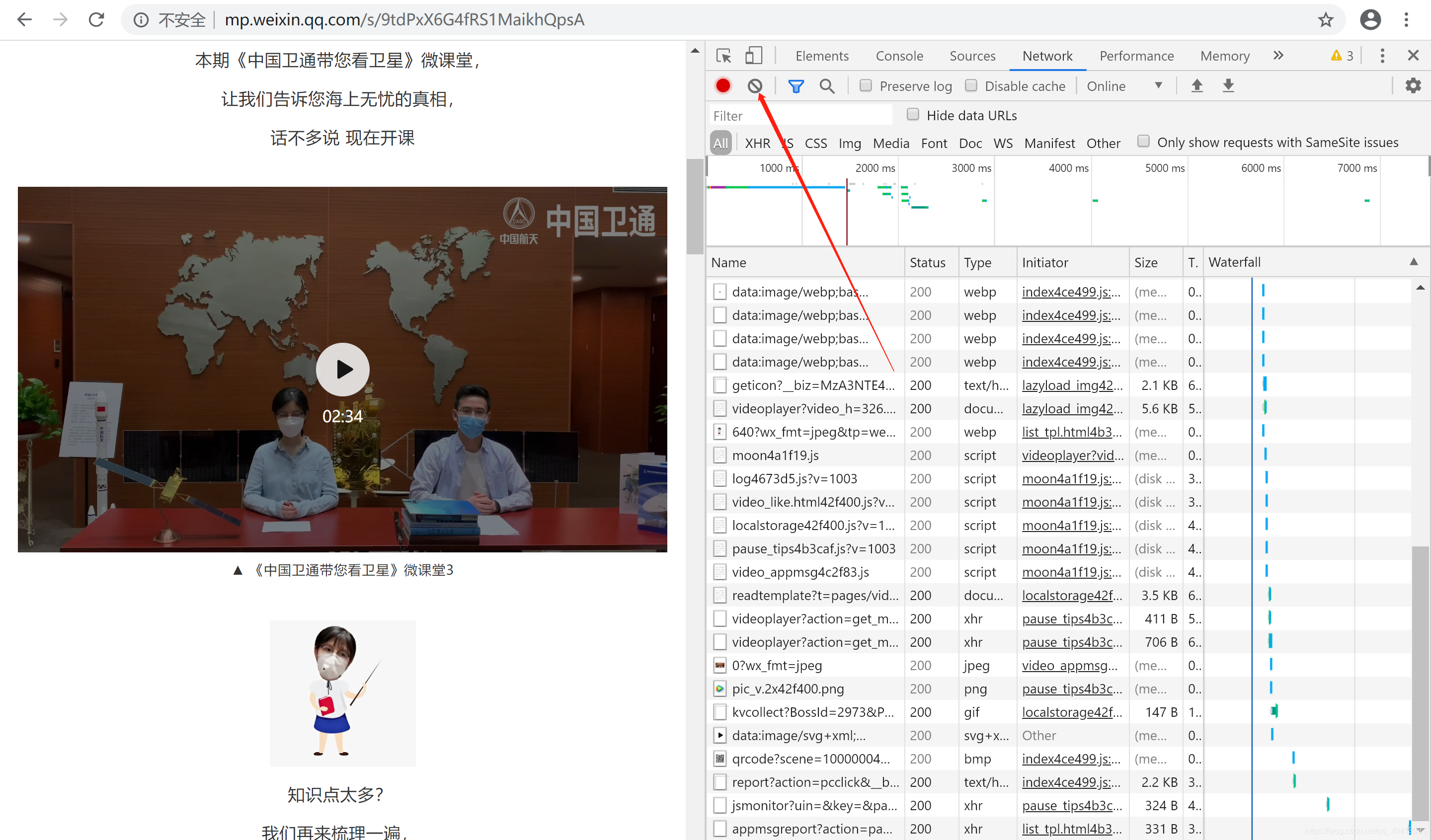Click the export HAR download arrow
This screenshot has height=840, width=1431.
(x=1228, y=86)
